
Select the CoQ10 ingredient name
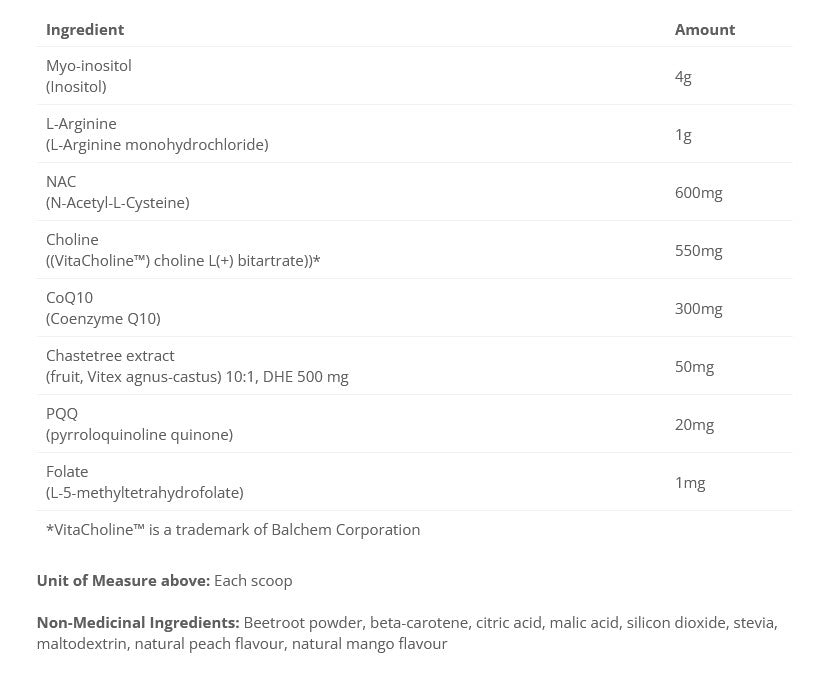click(x=69, y=298)
